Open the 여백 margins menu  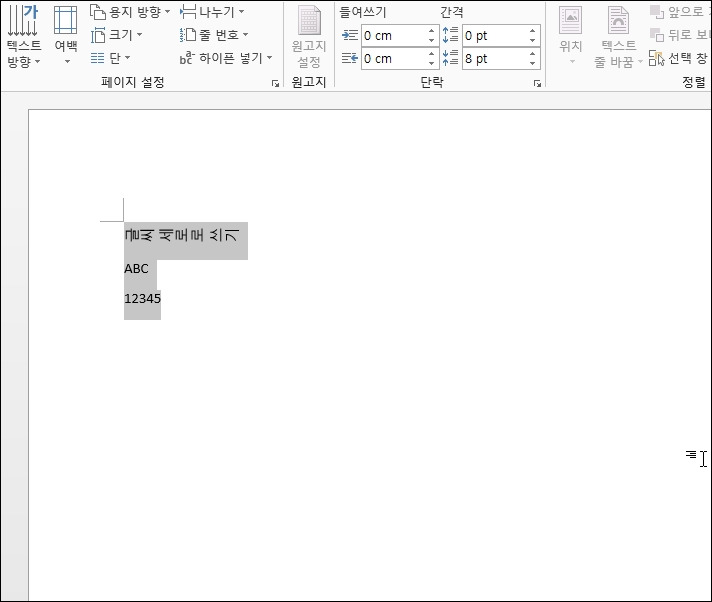[x=66, y=35]
